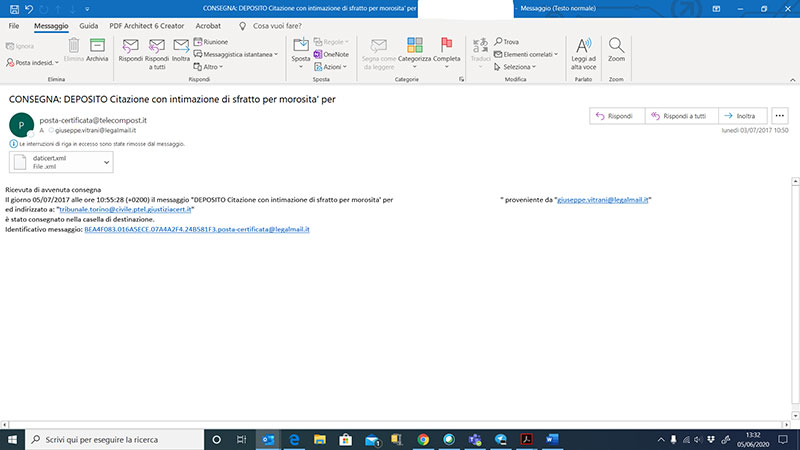This screenshot has height=450, width=800.
Task: Open the tribunale.torino@civile.ptel.giustiziacert.it link
Action: coord(125,210)
